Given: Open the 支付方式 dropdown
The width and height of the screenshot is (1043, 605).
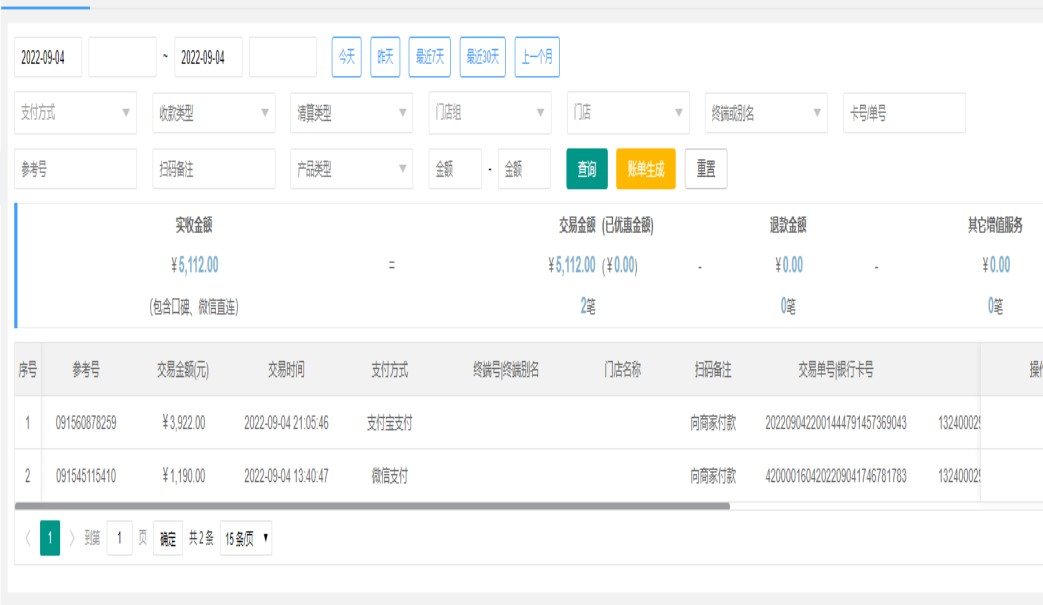Looking at the screenshot, I should coord(75,113).
